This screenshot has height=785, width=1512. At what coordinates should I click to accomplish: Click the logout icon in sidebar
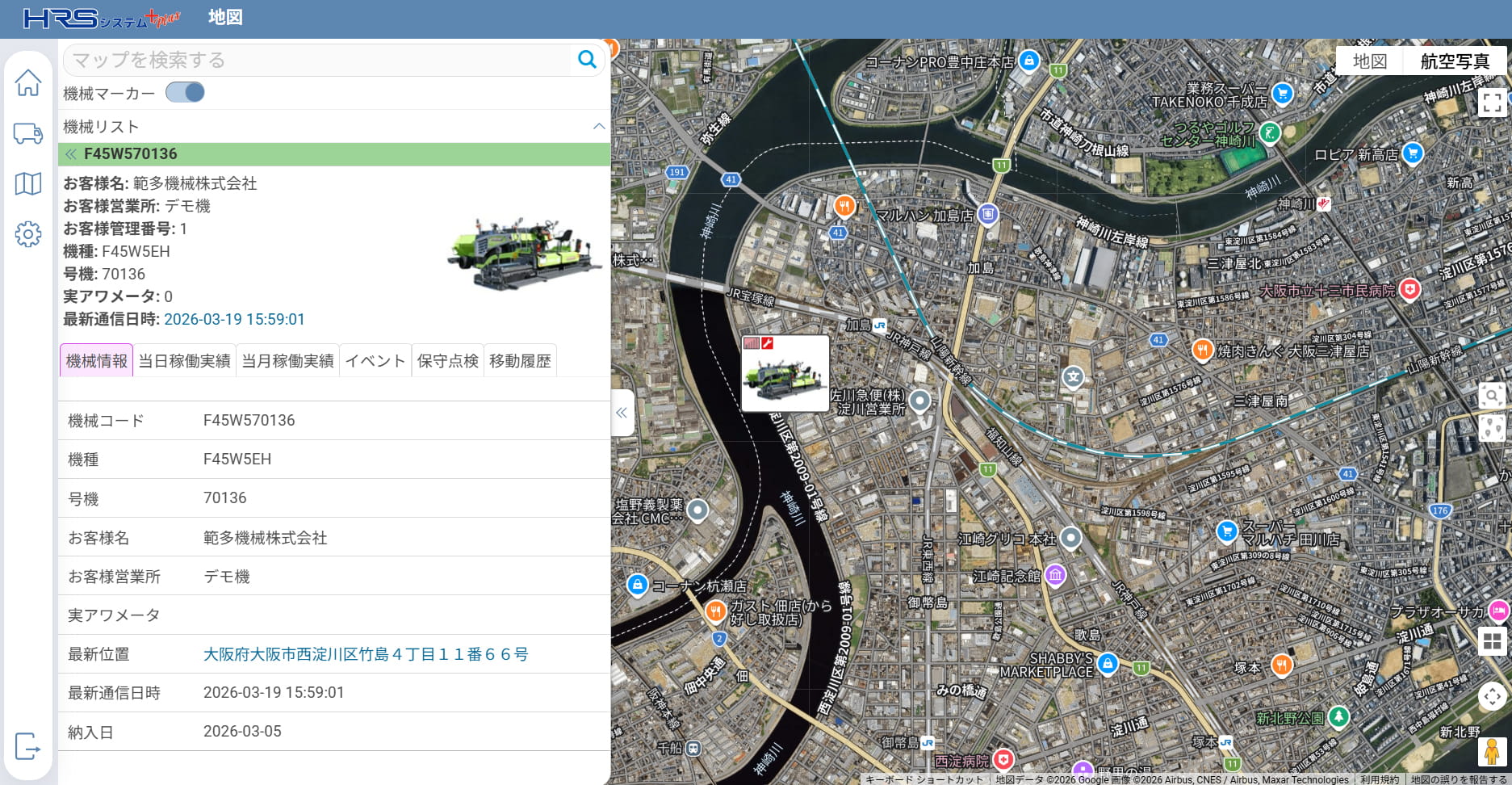pyautogui.click(x=28, y=746)
